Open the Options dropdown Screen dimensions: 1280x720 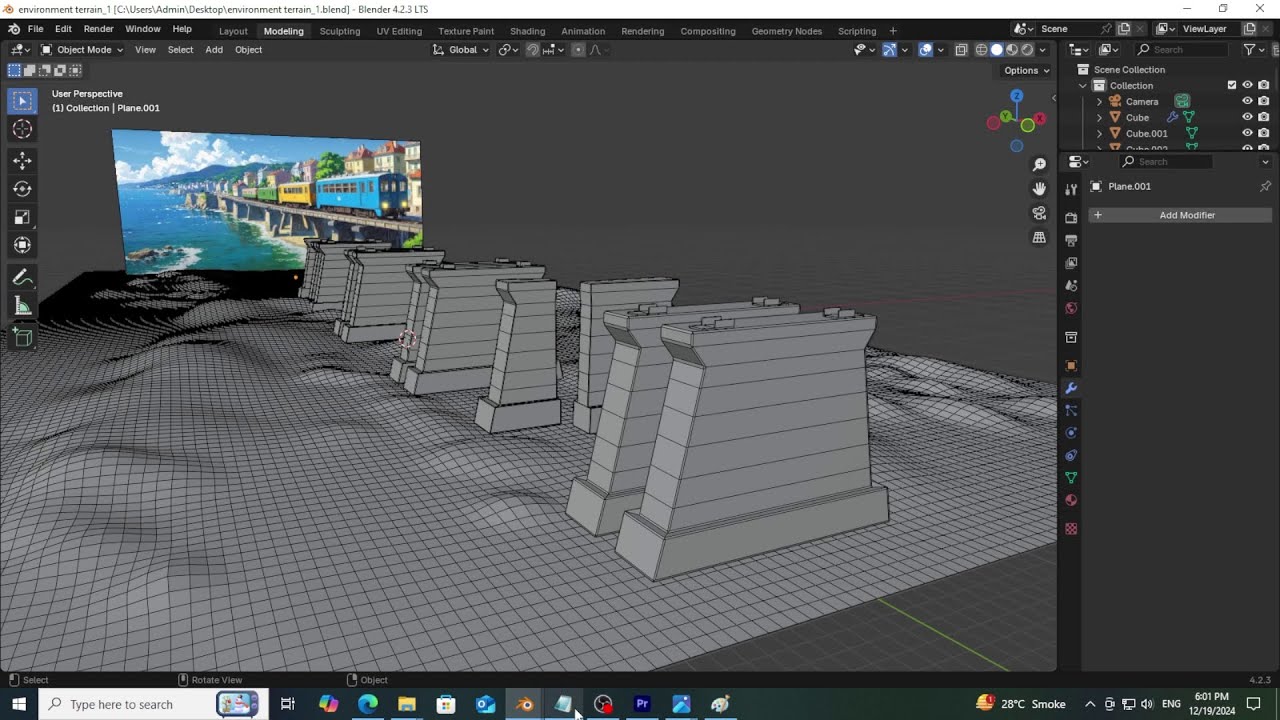(1027, 70)
